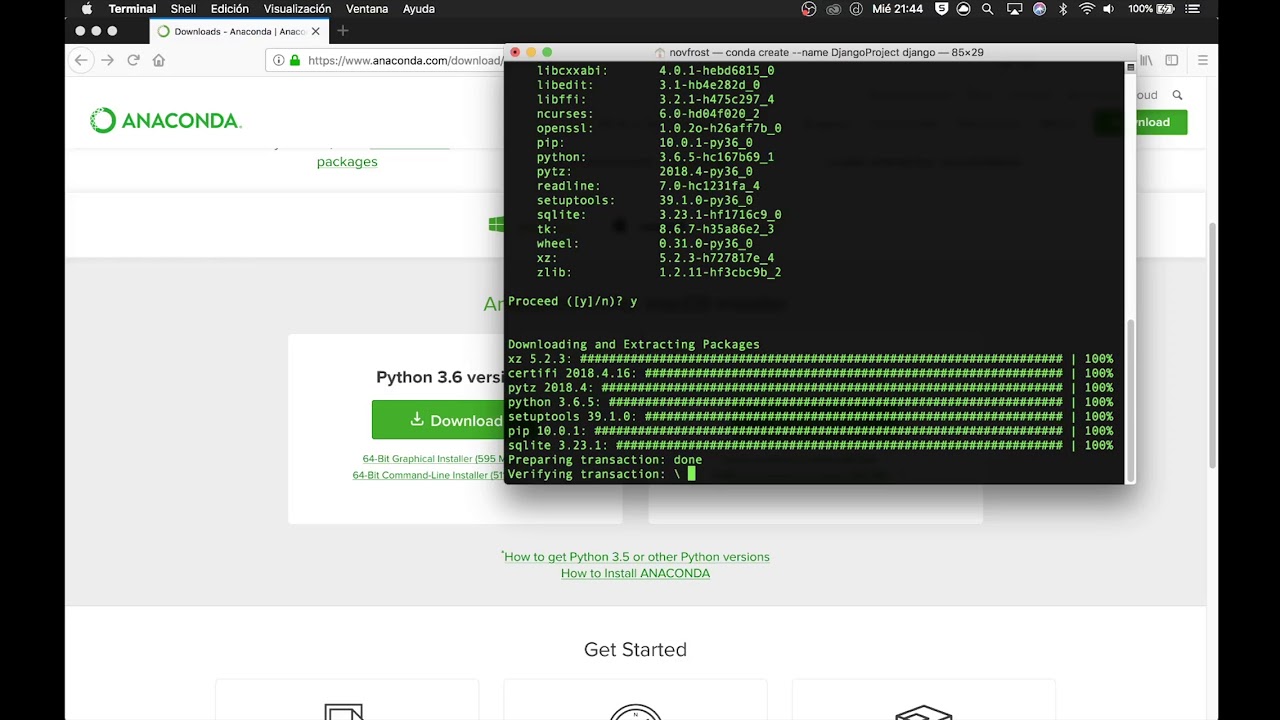This screenshot has height=720, width=1280.
Task: Click the circled d menu bar icon
Action: pos(856,9)
